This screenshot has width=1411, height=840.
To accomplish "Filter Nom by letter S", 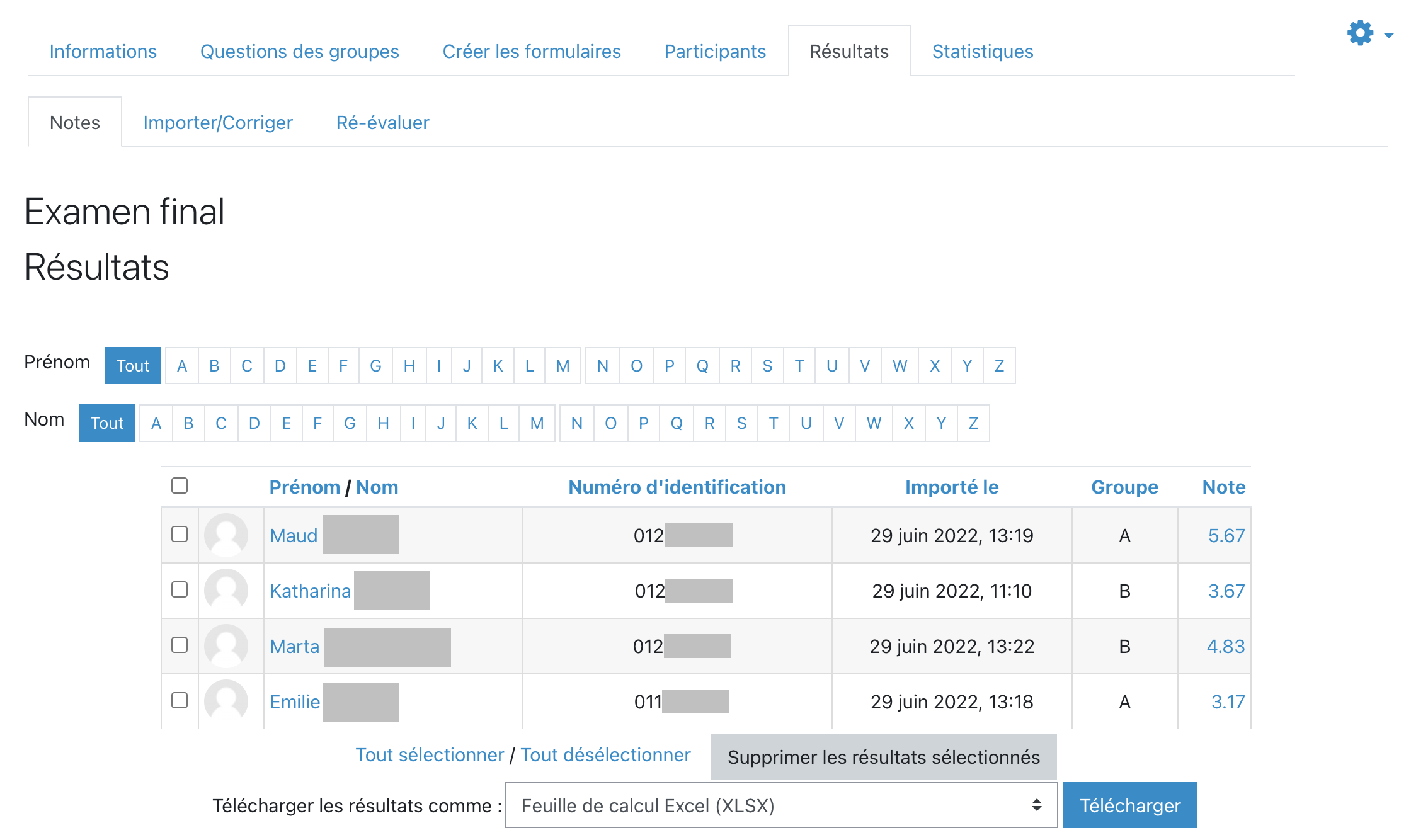I will tap(741, 423).
